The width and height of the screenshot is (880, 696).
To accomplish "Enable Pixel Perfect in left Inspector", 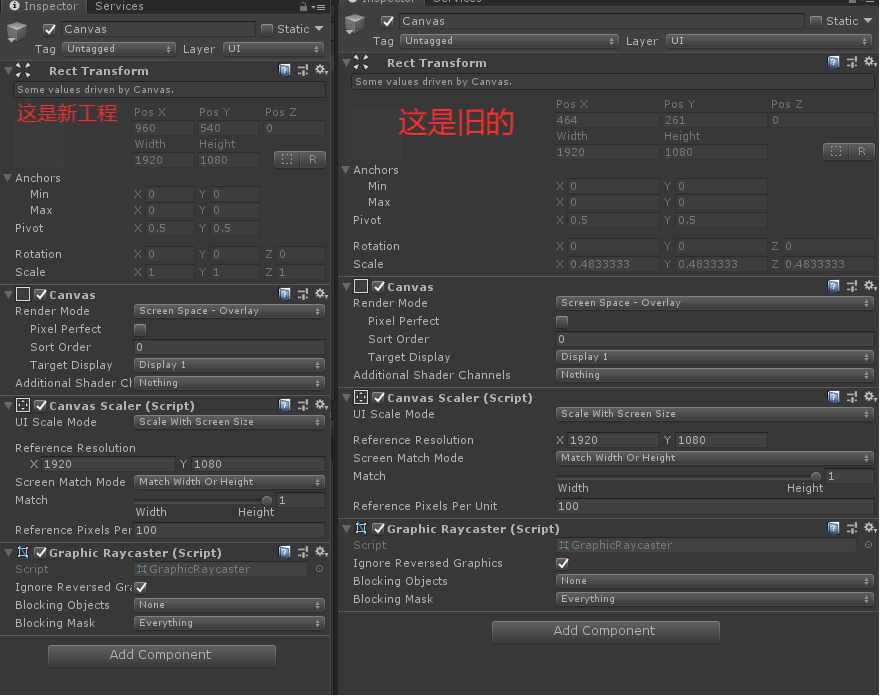I will pos(140,329).
